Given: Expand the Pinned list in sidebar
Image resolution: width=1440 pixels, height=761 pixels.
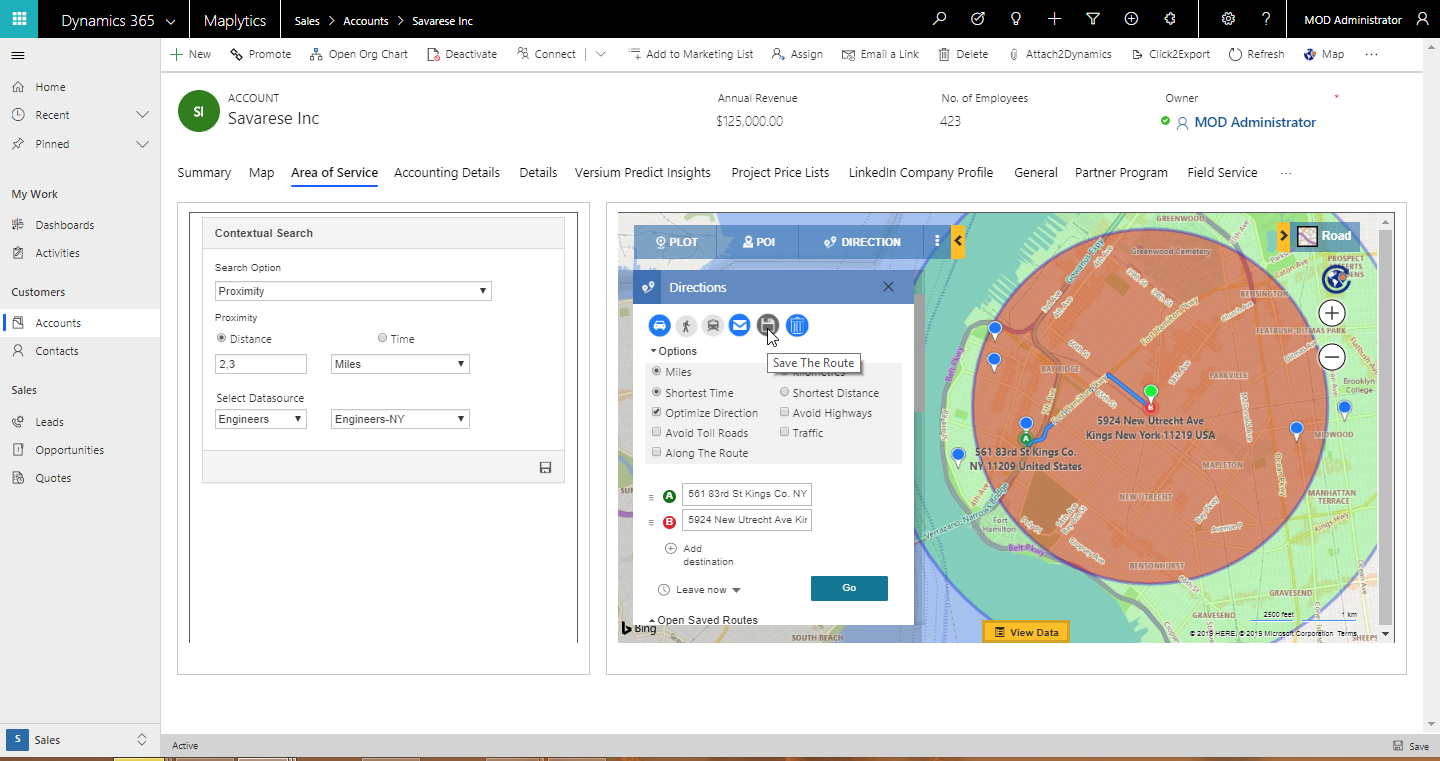Looking at the screenshot, I should [142, 144].
